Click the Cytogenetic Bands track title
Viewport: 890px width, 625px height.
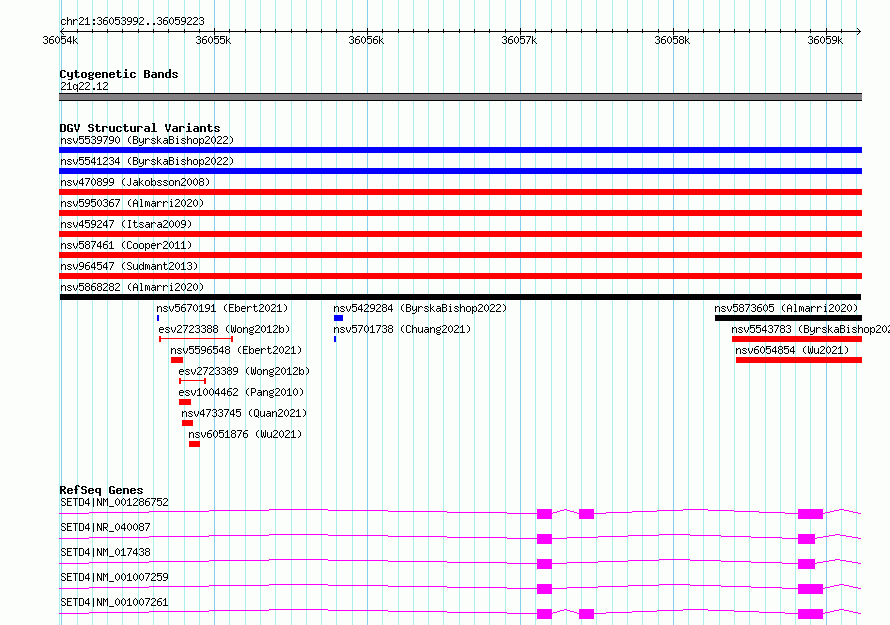pyautogui.click(x=119, y=74)
